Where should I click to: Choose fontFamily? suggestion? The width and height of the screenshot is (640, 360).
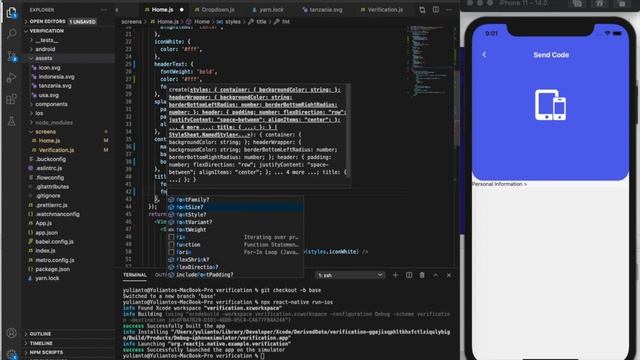[x=235, y=200]
